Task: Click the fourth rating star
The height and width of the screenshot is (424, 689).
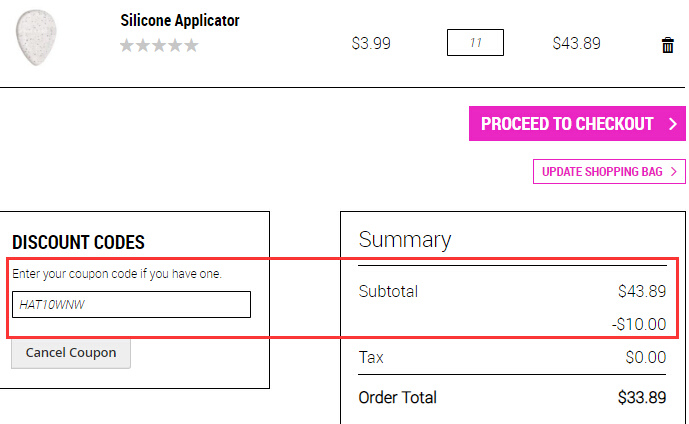Action: pyautogui.click(x=175, y=45)
